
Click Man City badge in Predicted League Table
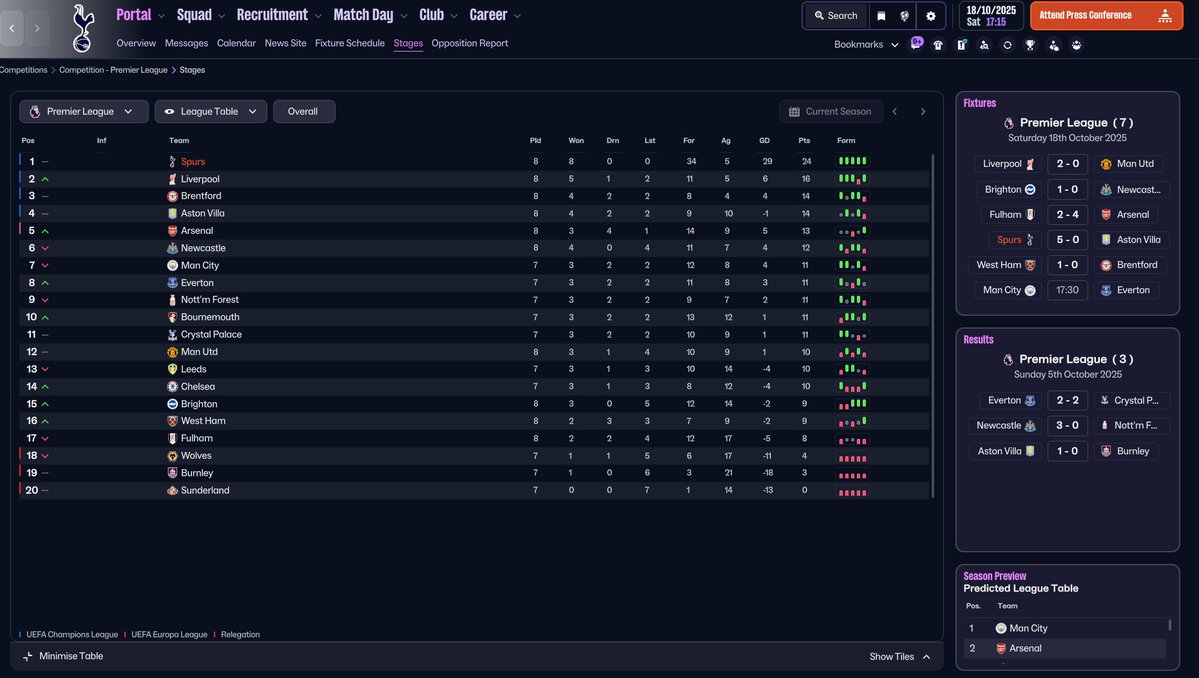[1000, 628]
